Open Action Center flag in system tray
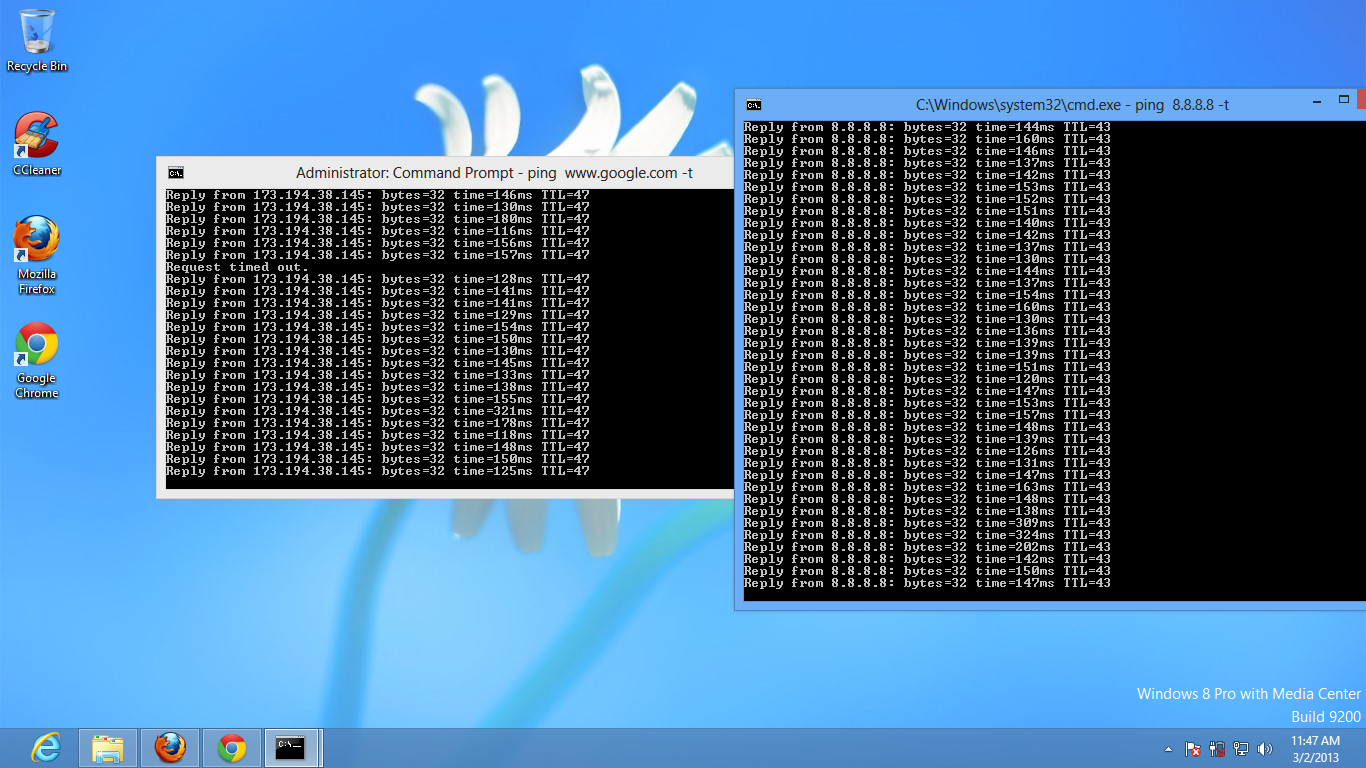This screenshot has width=1366, height=768. click(x=1192, y=748)
